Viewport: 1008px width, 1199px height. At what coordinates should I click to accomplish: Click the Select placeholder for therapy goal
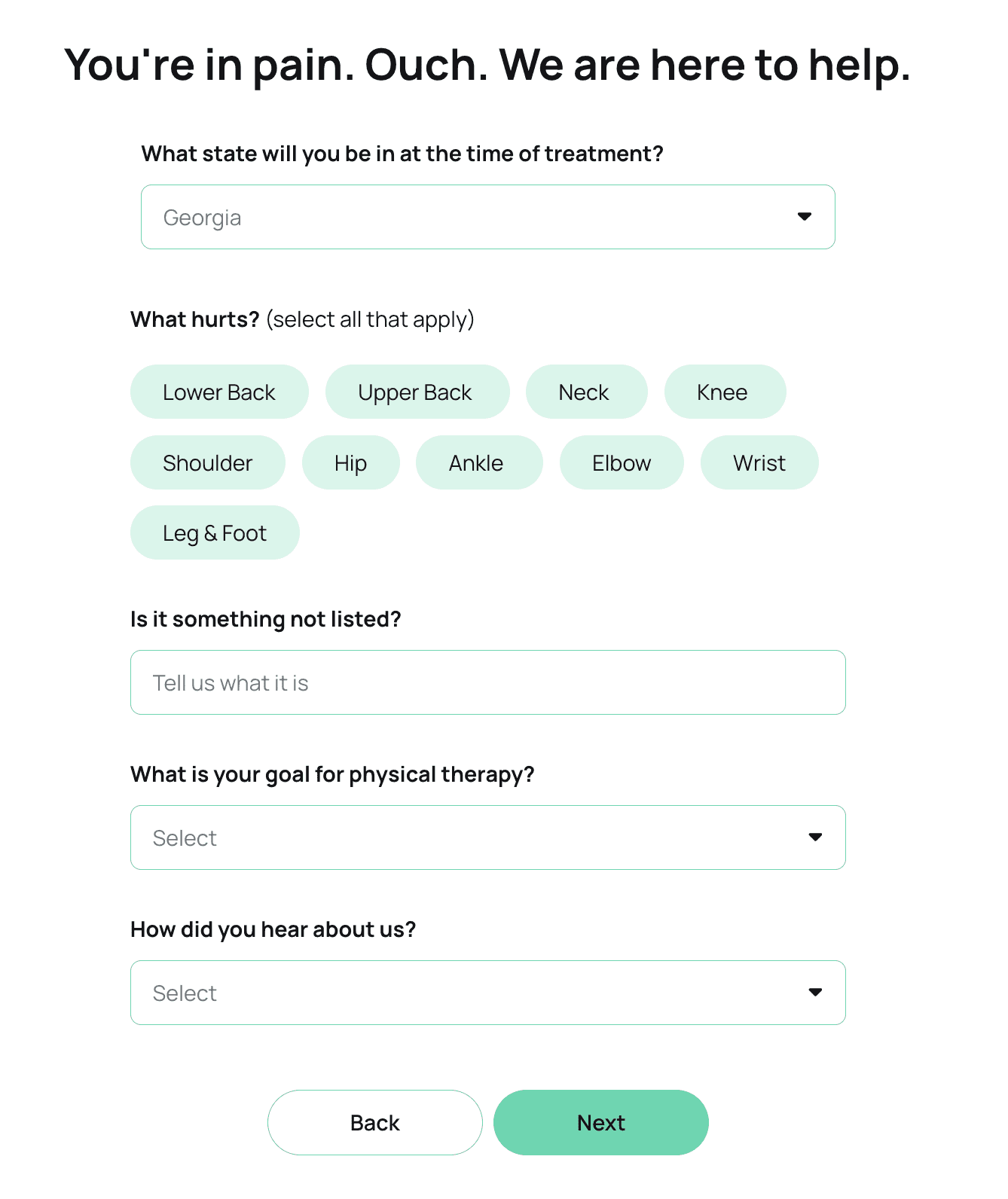pyautogui.click(x=185, y=837)
